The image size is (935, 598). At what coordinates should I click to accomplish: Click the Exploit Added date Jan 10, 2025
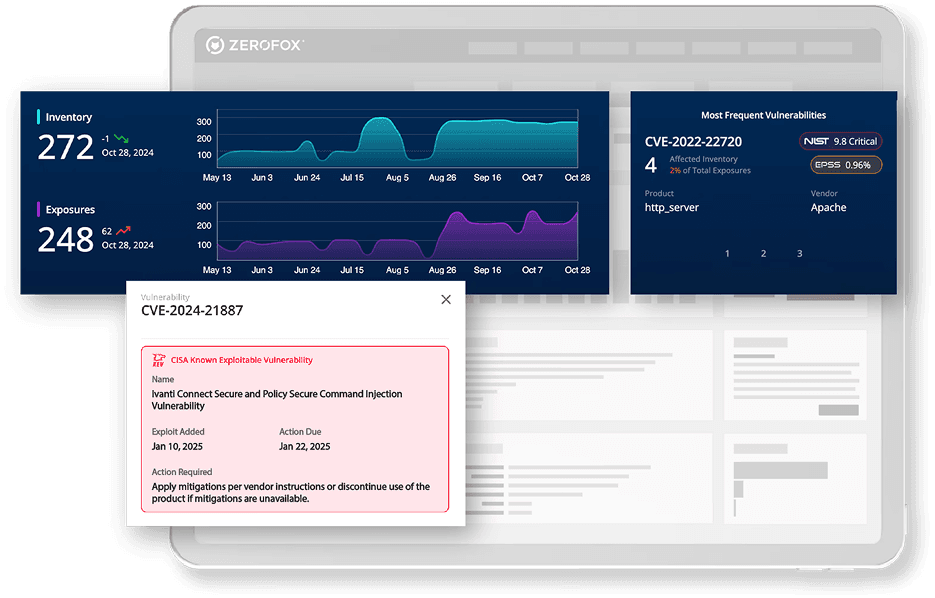click(177, 446)
